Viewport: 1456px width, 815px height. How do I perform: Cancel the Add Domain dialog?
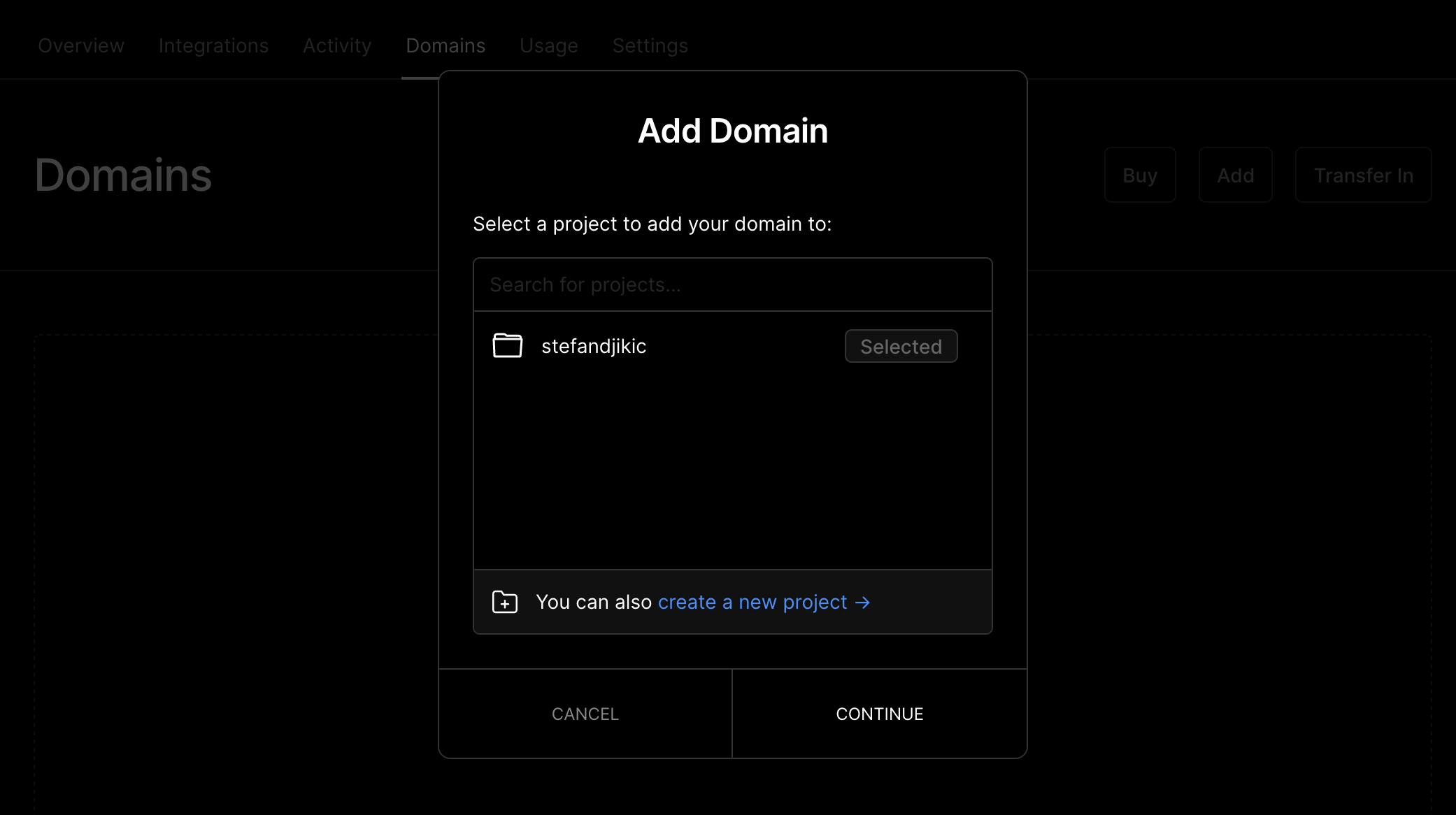click(585, 714)
